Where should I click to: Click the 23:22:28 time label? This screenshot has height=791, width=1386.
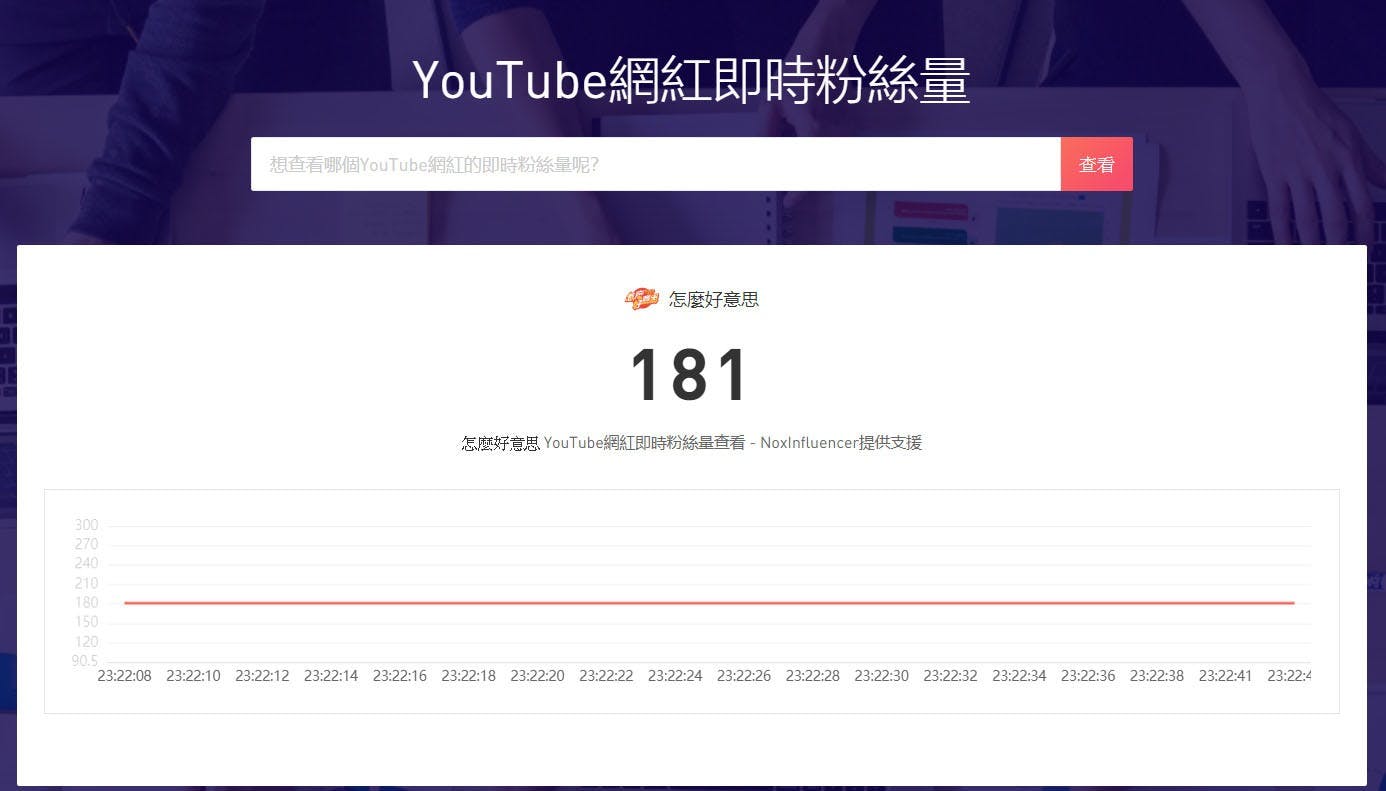pyautogui.click(x=813, y=676)
